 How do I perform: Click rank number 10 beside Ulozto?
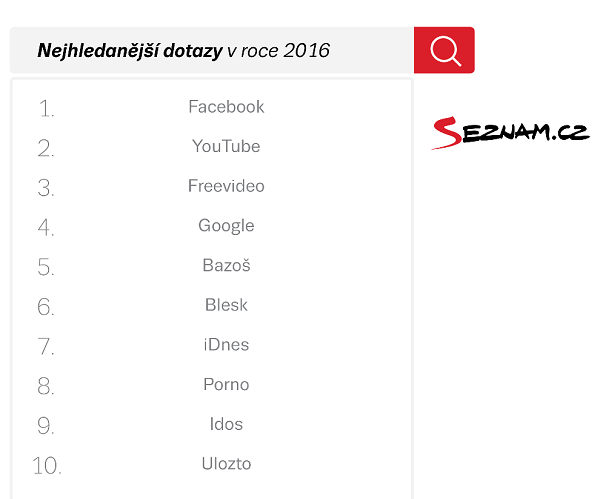tap(47, 466)
